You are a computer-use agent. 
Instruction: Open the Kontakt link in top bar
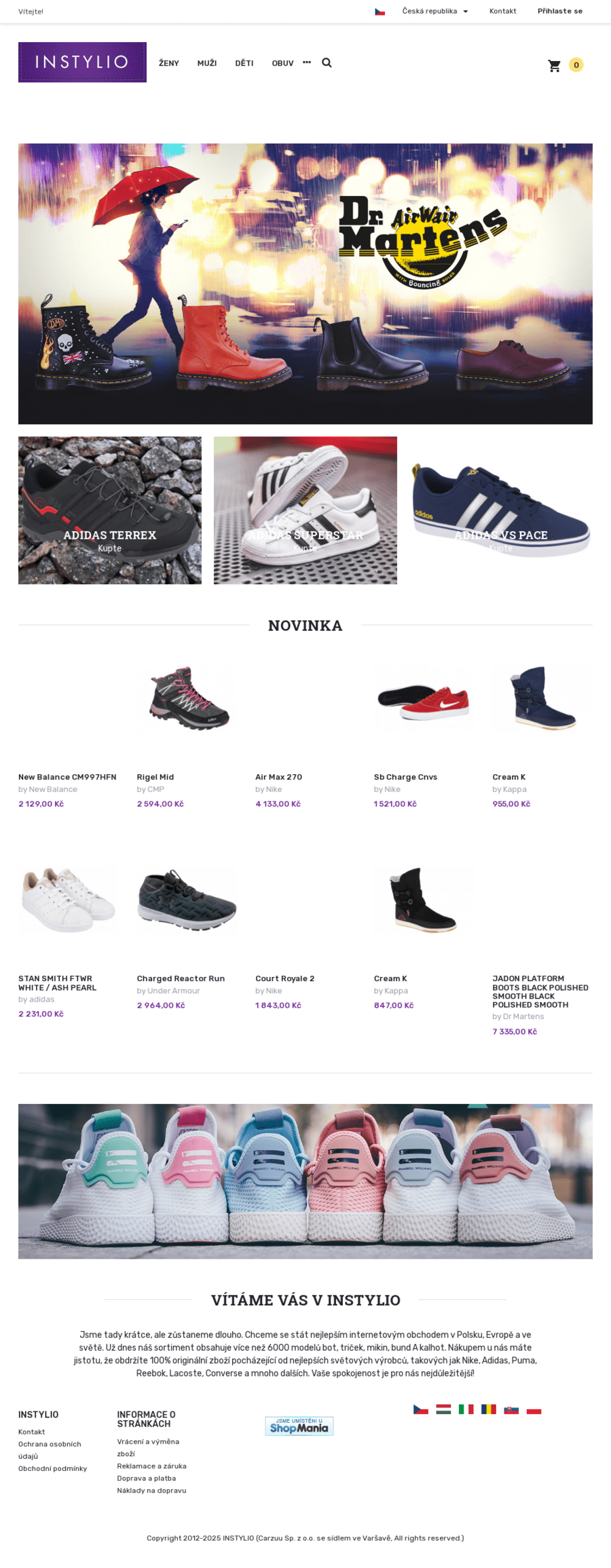point(503,11)
